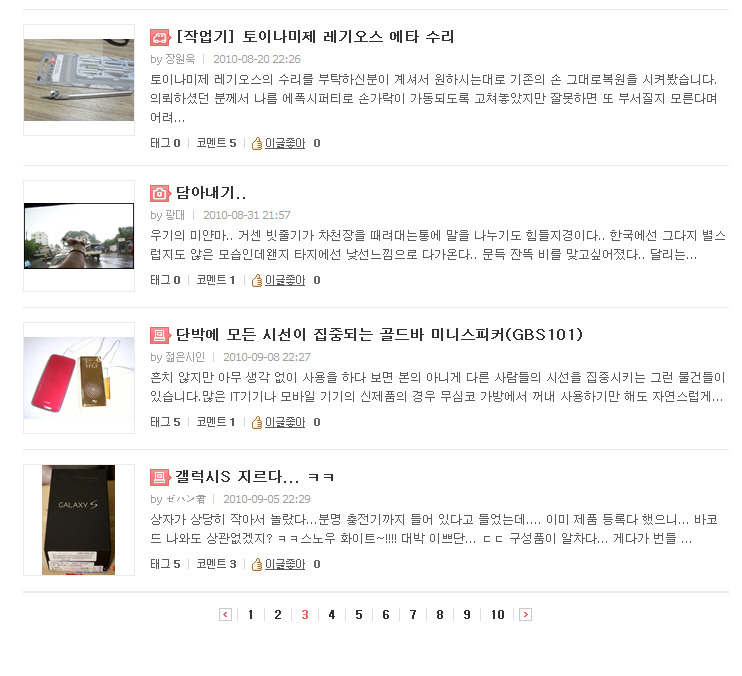The height and width of the screenshot is (676, 742).
Task: Click thumbs-up icon on 담아내기 post
Action: click(x=257, y=281)
